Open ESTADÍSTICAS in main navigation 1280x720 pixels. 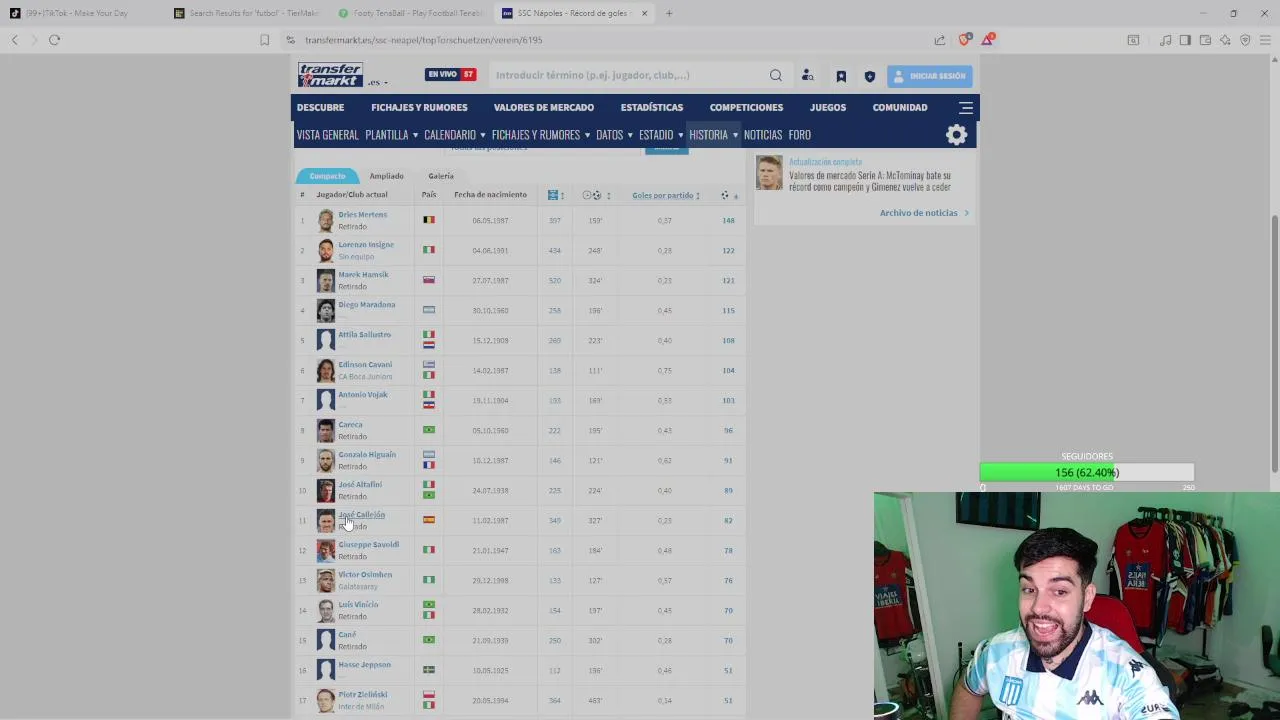tap(652, 107)
